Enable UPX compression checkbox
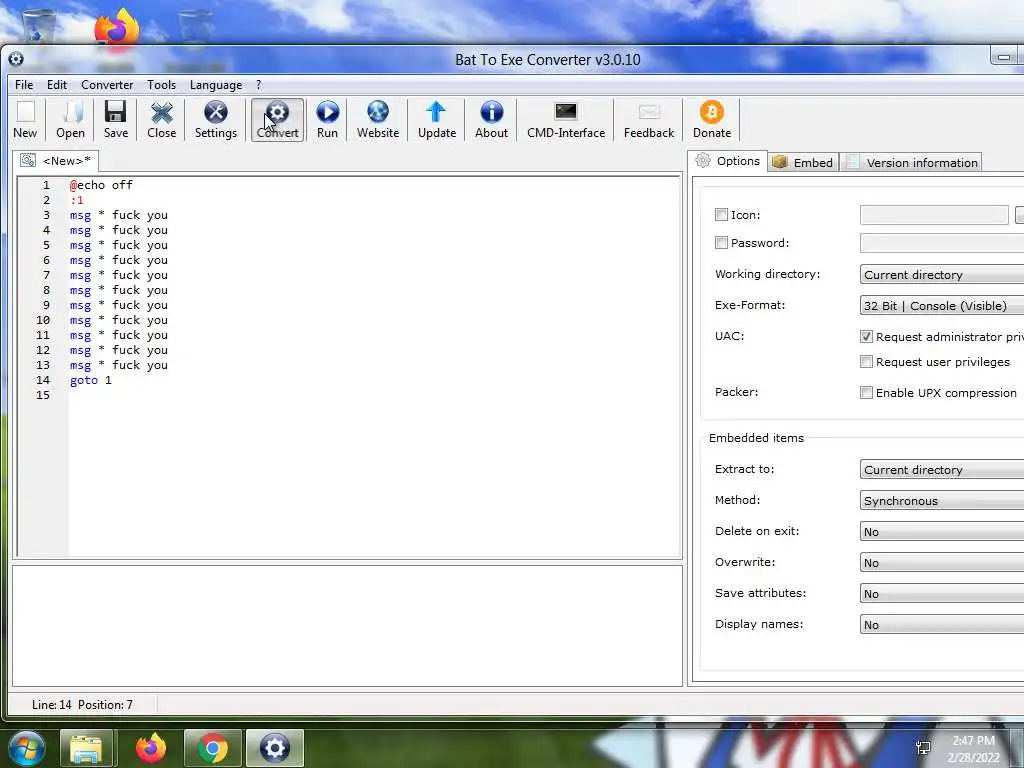 [866, 392]
